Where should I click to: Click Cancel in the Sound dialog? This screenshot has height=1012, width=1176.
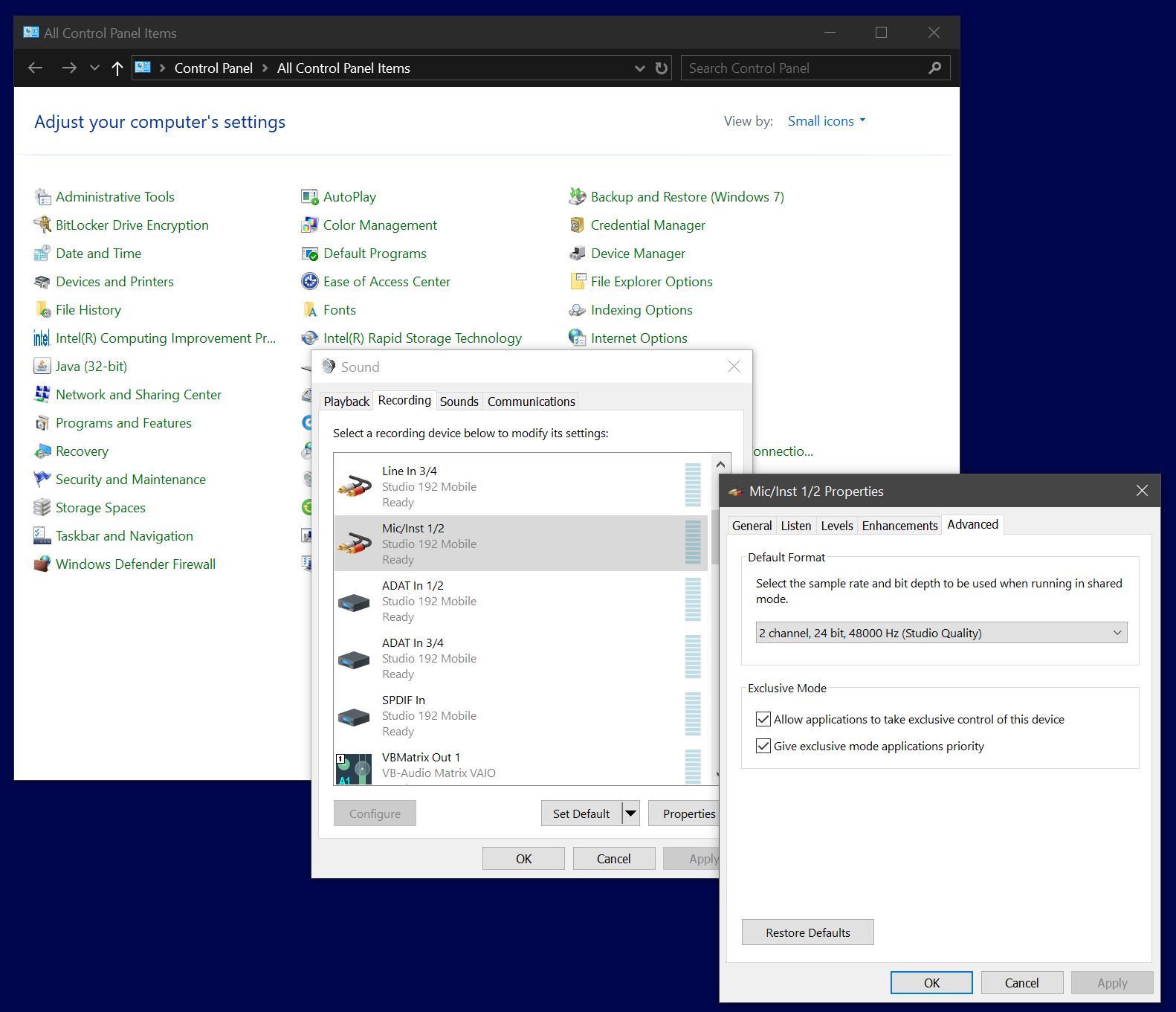pos(613,858)
